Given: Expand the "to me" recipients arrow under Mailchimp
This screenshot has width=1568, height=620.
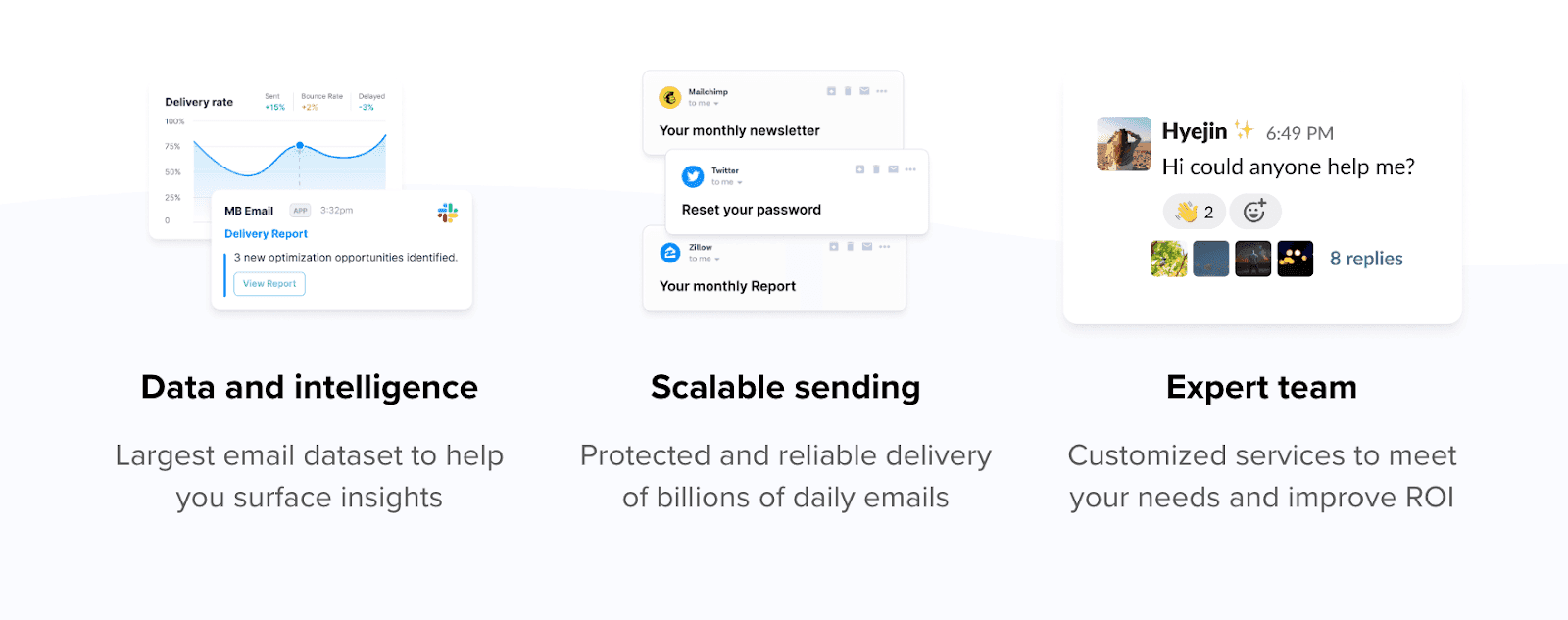Looking at the screenshot, I should (716, 104).
